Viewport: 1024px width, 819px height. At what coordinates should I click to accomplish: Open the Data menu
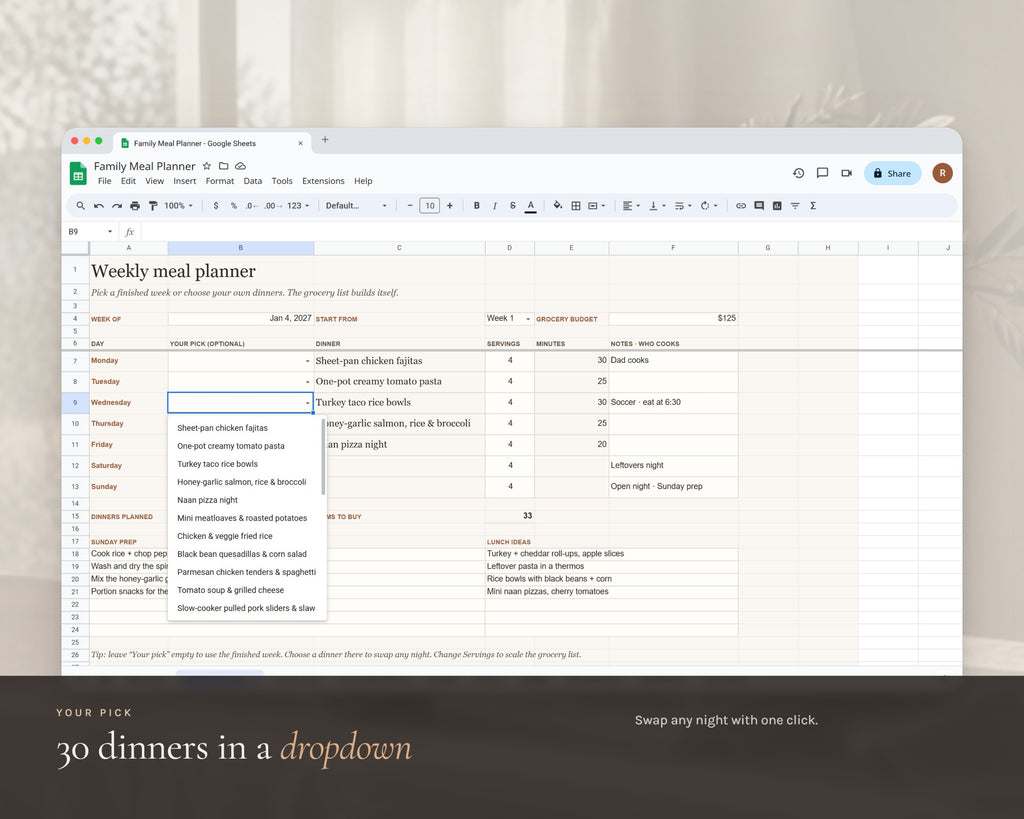coord(253,181)
